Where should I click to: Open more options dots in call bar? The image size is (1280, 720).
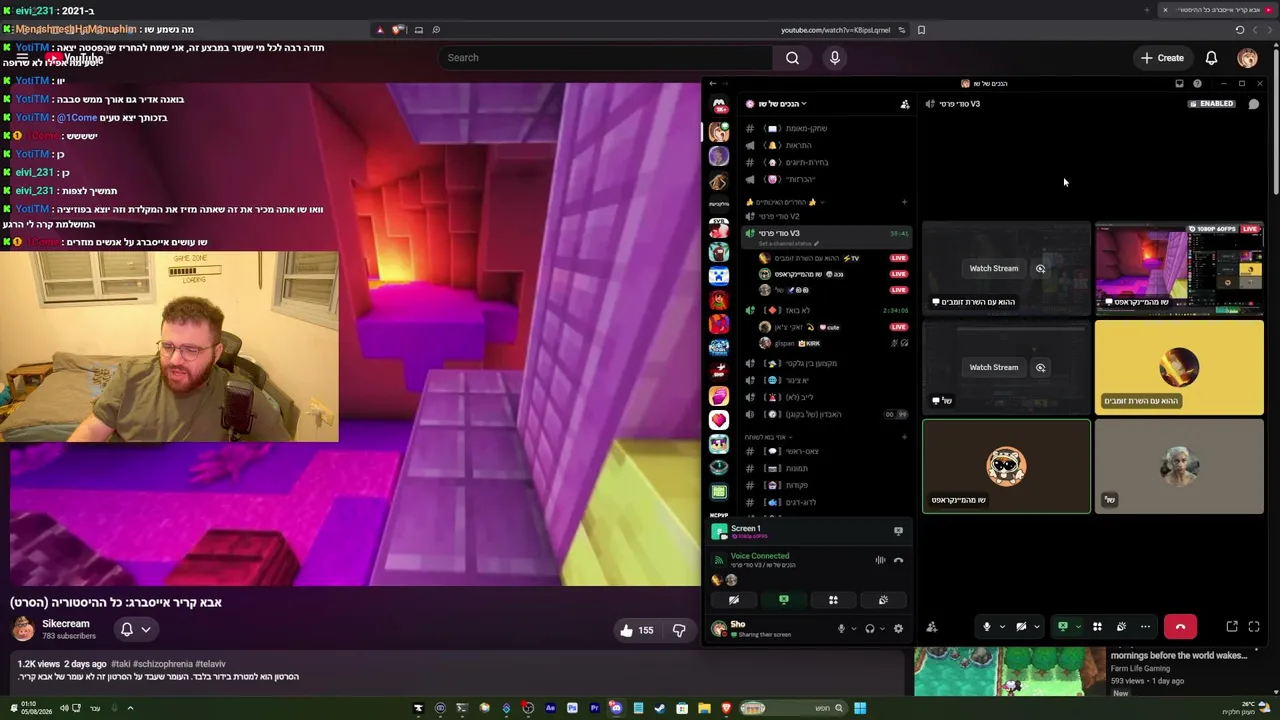pos(1145,627)
